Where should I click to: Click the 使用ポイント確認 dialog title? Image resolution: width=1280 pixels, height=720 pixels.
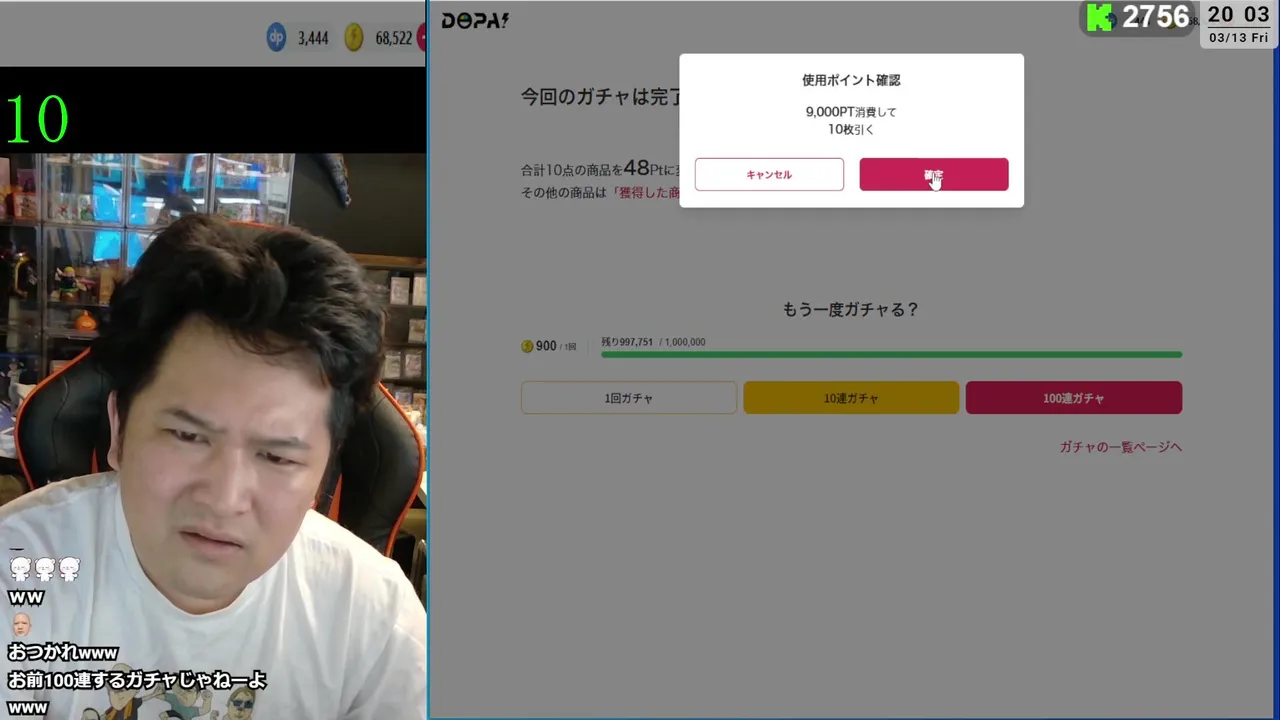(x=851, y=80)
